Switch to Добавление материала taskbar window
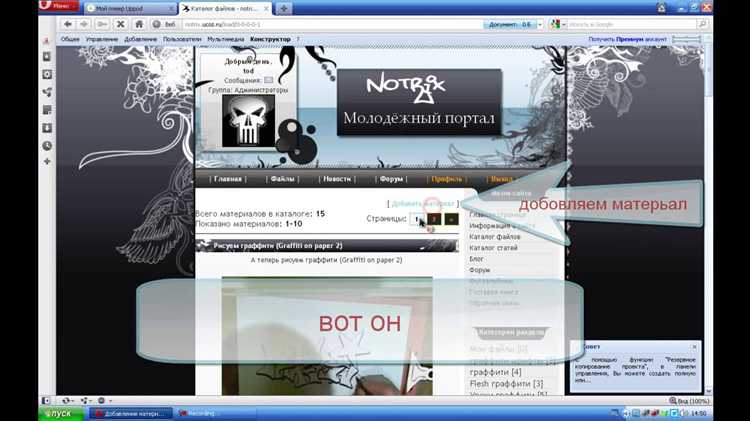Viewport: 750px width, 421px height. click(x=130, y=413)
